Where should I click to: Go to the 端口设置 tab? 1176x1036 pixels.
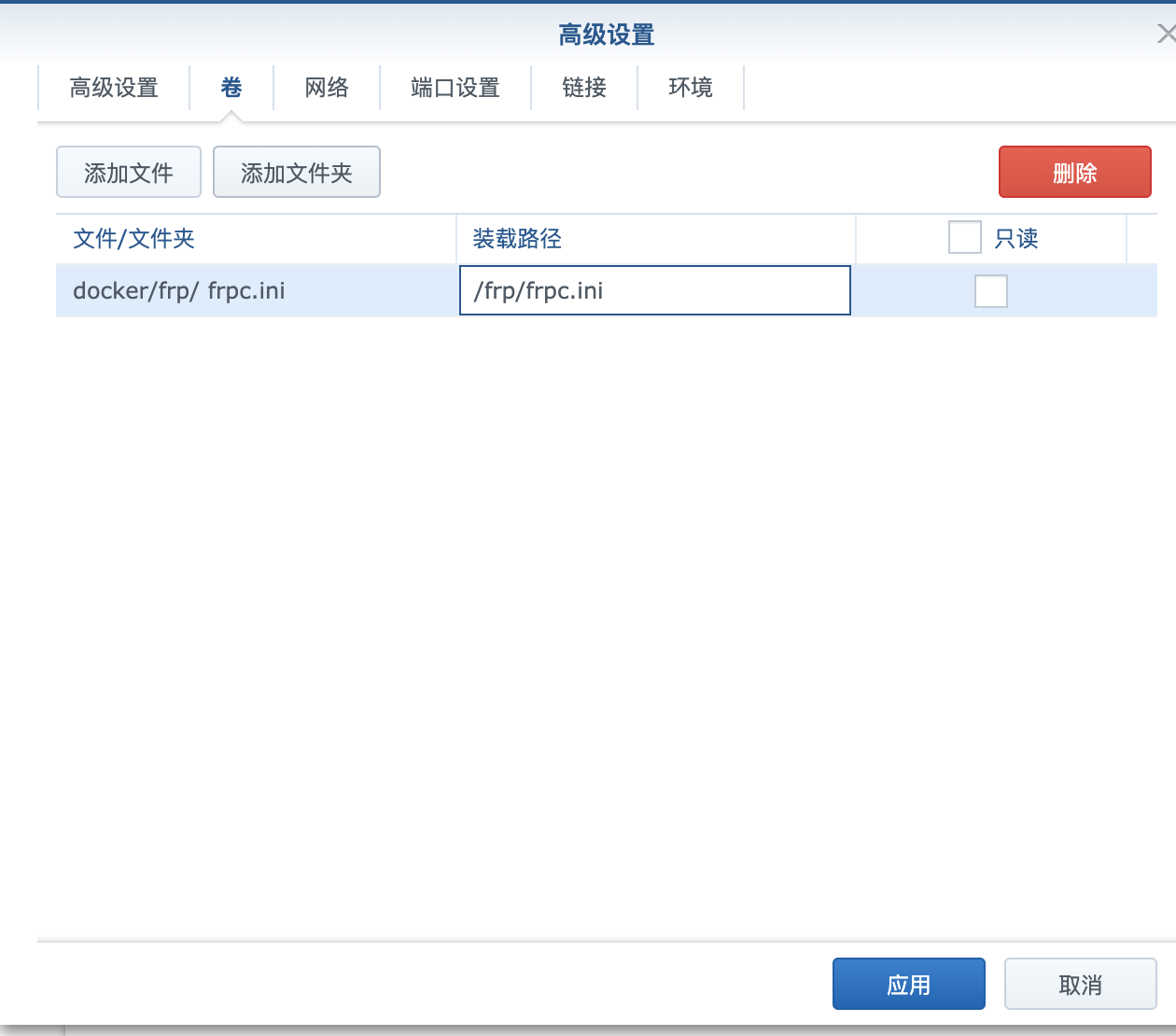pyautogui.click(x=455, y=88)
